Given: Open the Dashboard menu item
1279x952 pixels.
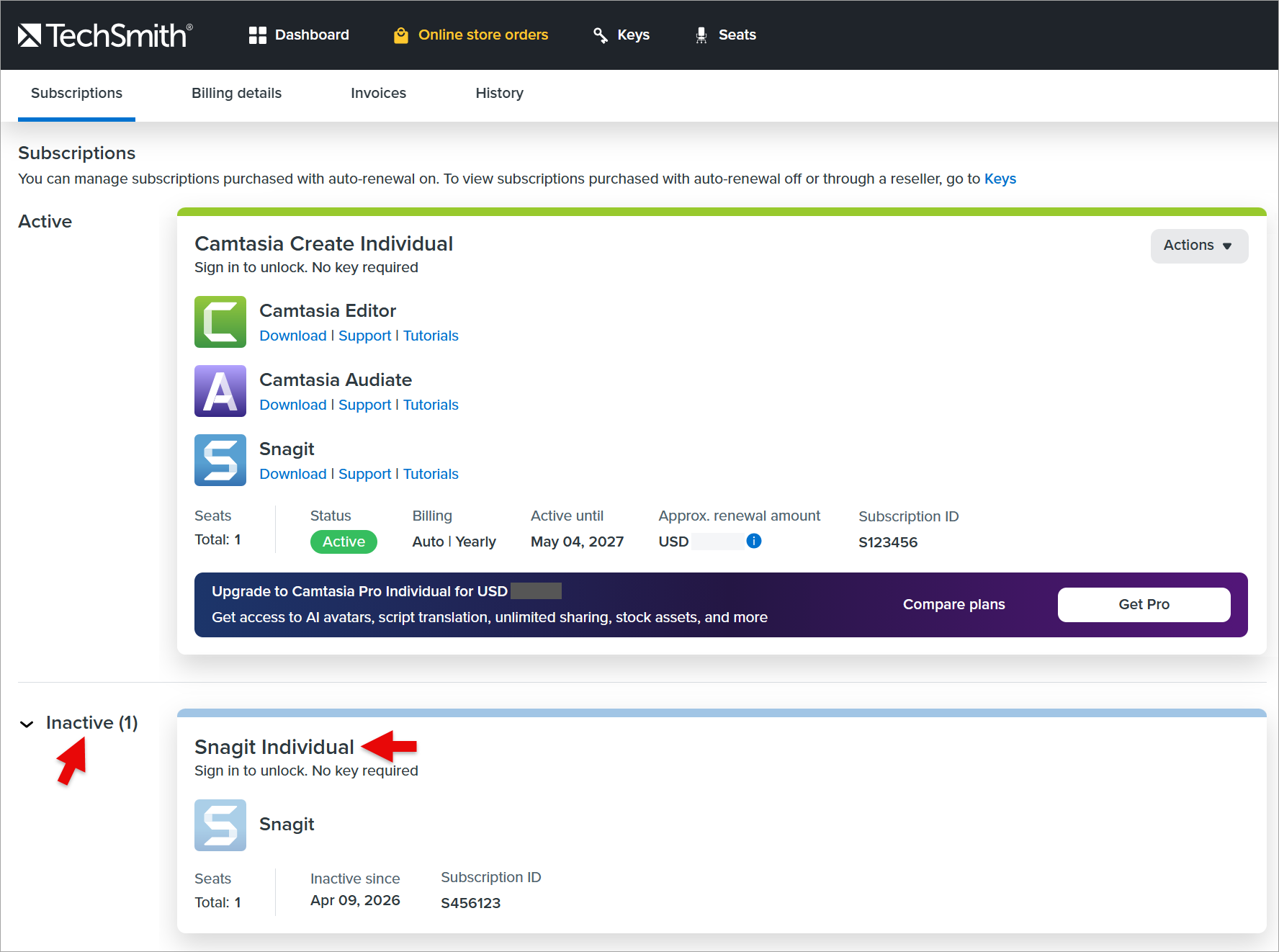Looking at the screenshot, I should click(x=299, y=35).
